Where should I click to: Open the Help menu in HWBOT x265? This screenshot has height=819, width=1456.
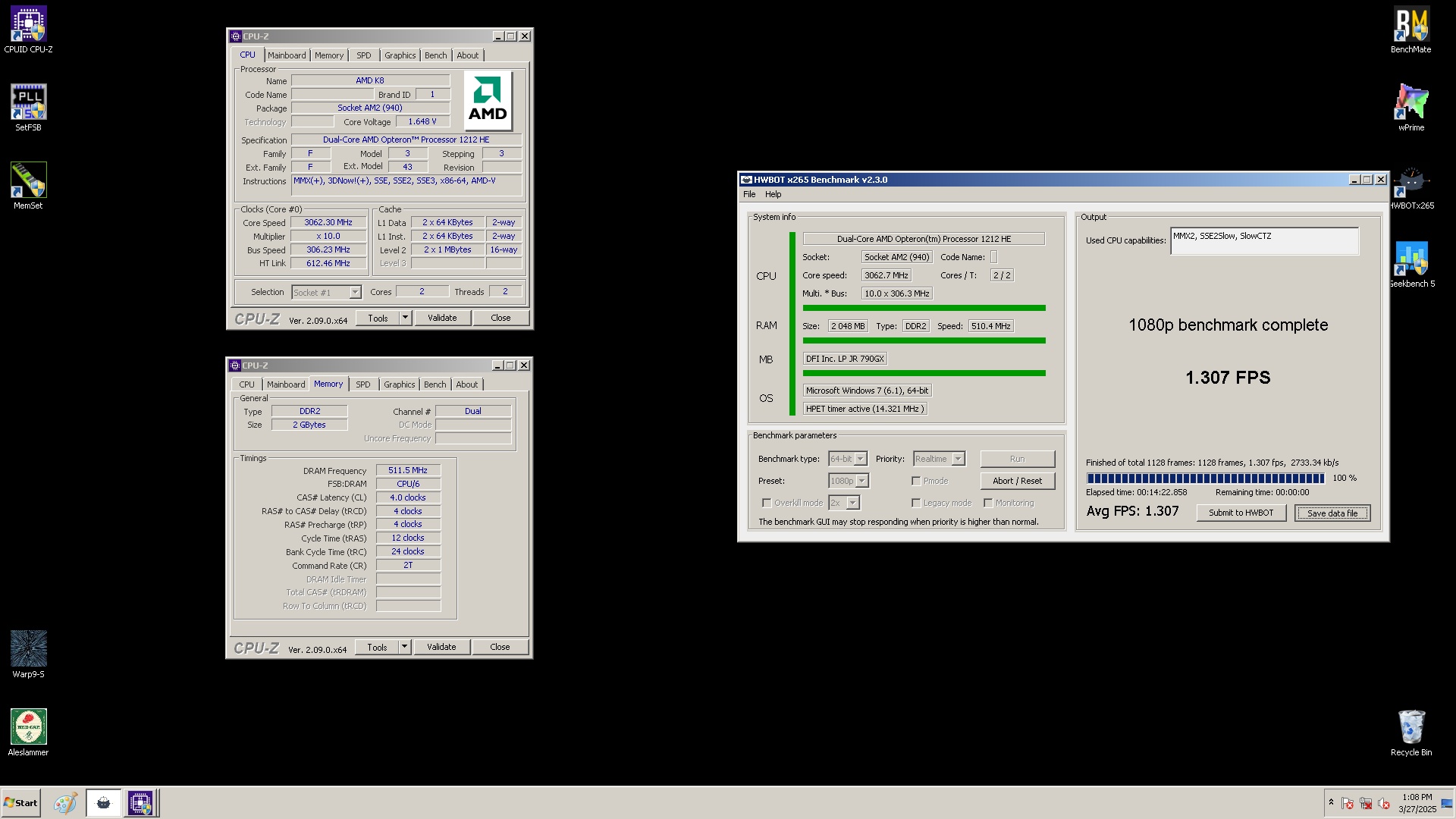coord(773,194)
